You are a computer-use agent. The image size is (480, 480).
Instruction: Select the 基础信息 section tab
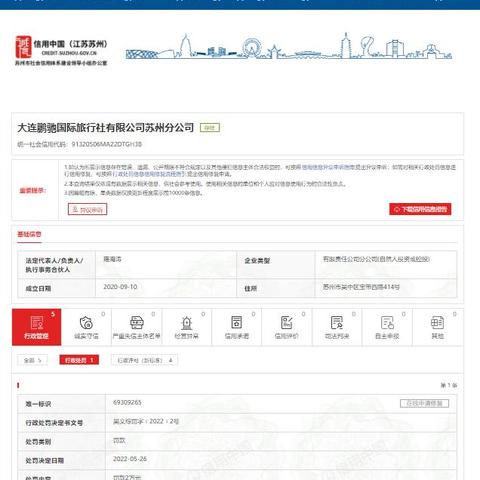[29, 234]
